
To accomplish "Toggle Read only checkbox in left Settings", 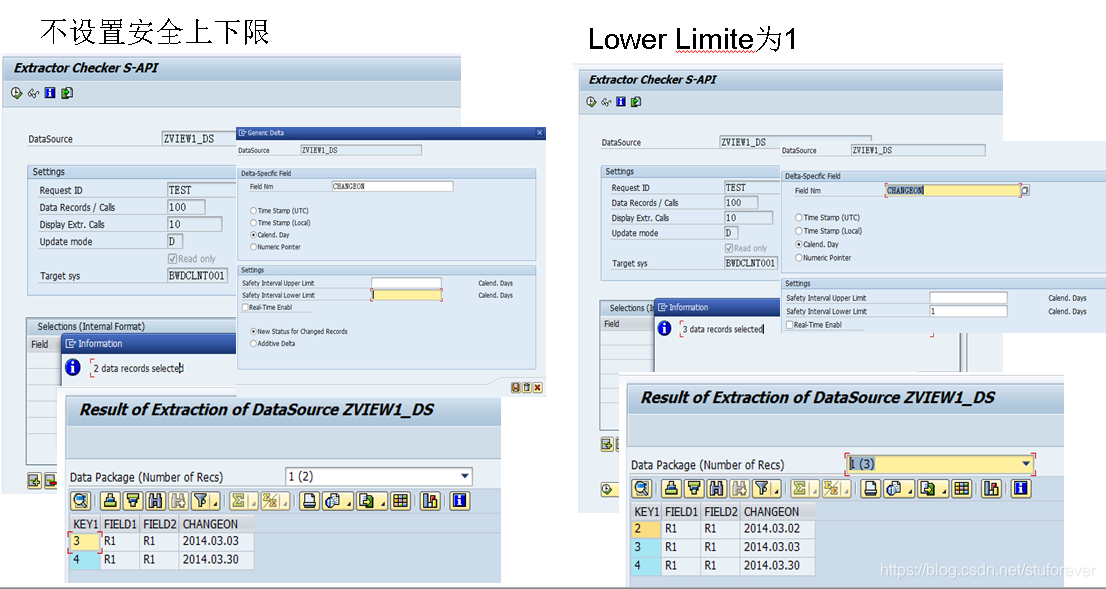I will pyautogui.click(x=172, y=259).
